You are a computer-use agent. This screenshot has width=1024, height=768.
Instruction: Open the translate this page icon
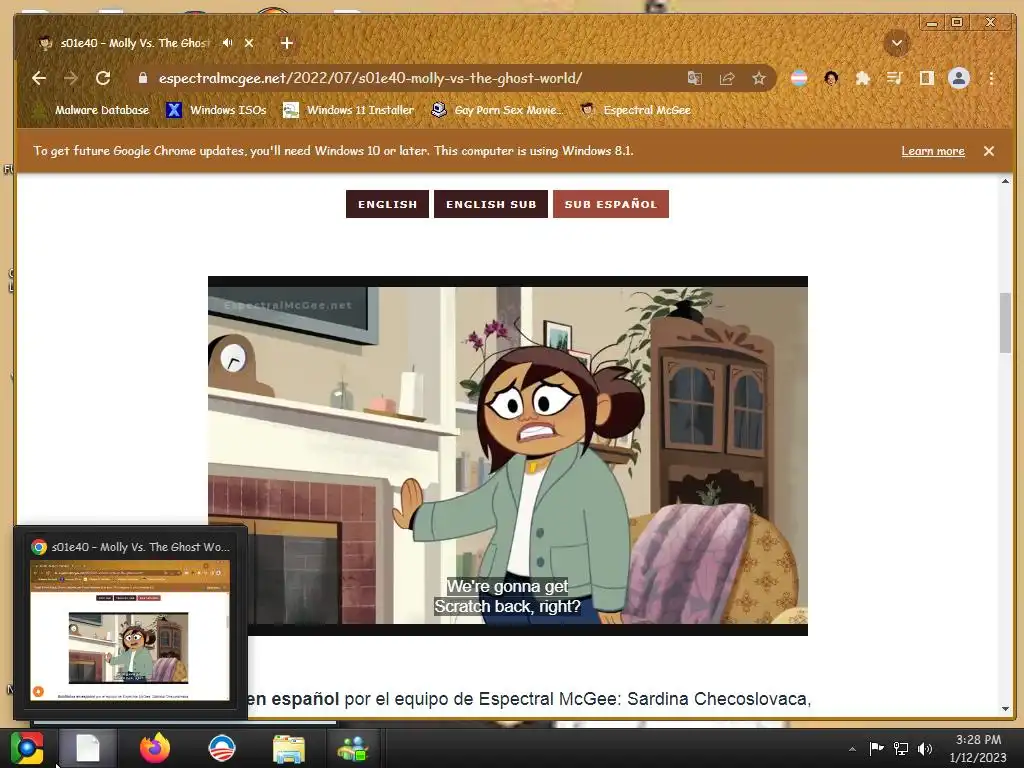point(694,78)
